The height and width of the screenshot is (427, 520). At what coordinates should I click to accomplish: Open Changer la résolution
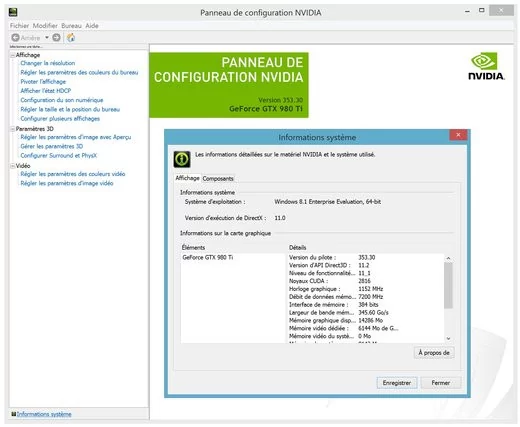click(48, 63)
